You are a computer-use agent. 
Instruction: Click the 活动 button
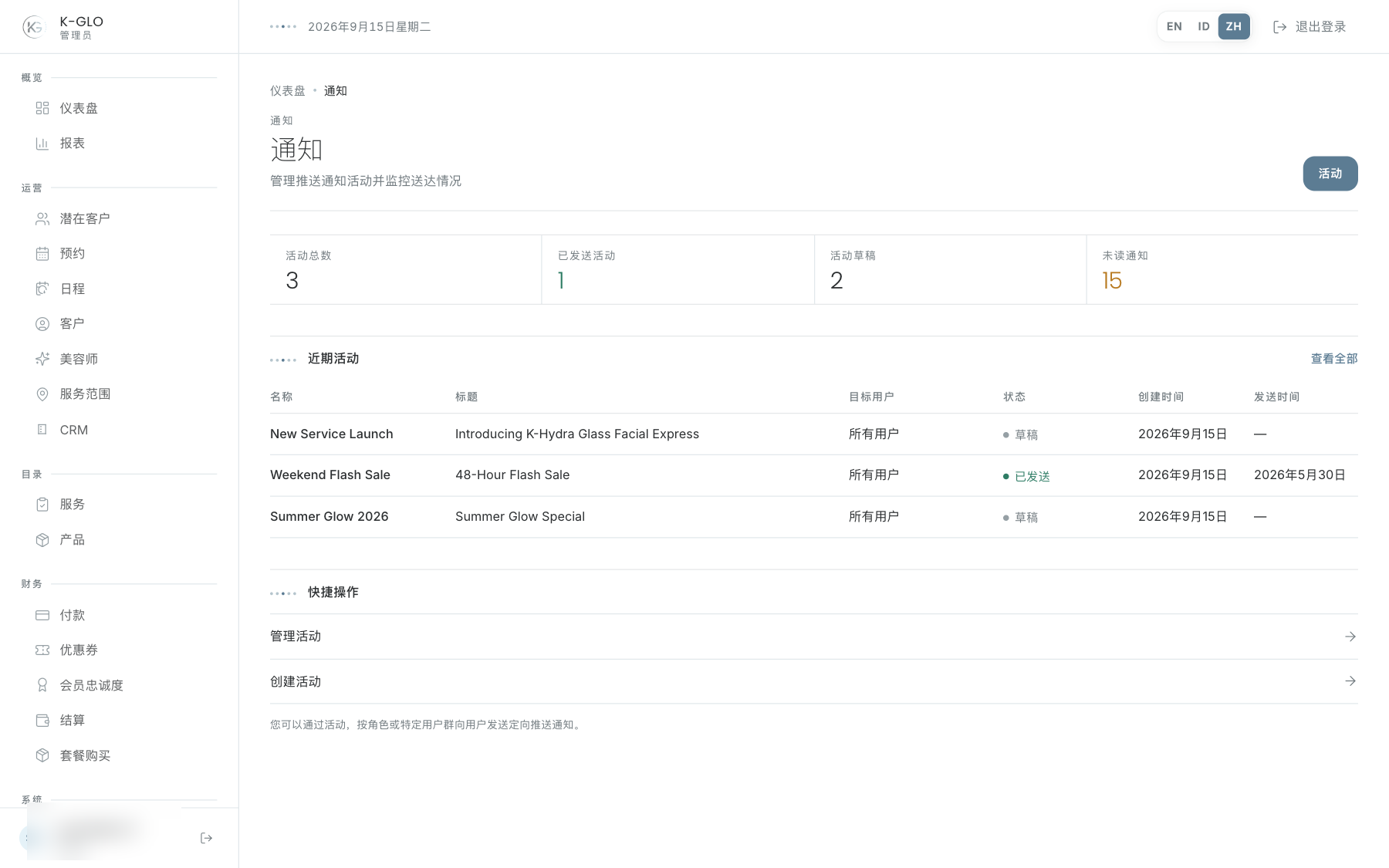[1330, 174]
